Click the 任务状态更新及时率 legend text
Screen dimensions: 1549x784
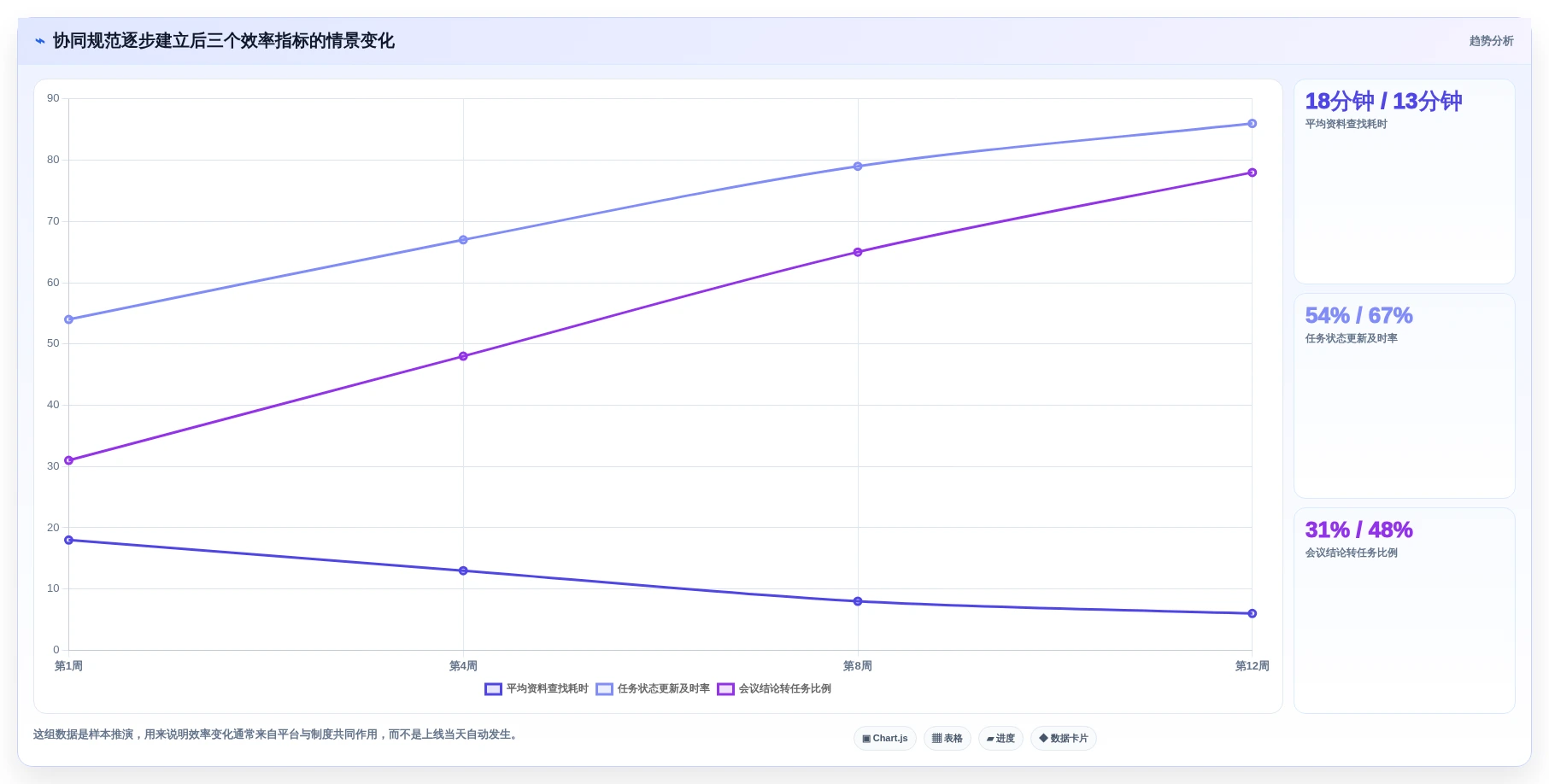pyautogui.click(x=663, y=689)
